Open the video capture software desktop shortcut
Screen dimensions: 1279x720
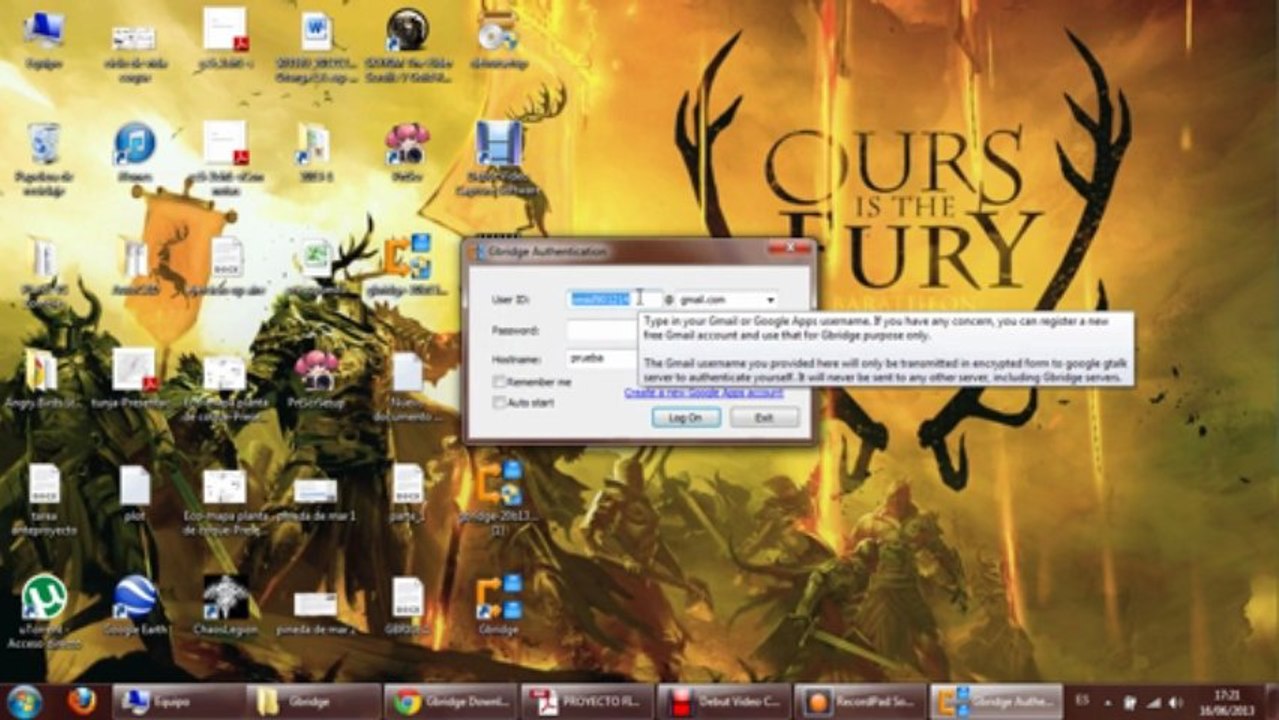498,158
